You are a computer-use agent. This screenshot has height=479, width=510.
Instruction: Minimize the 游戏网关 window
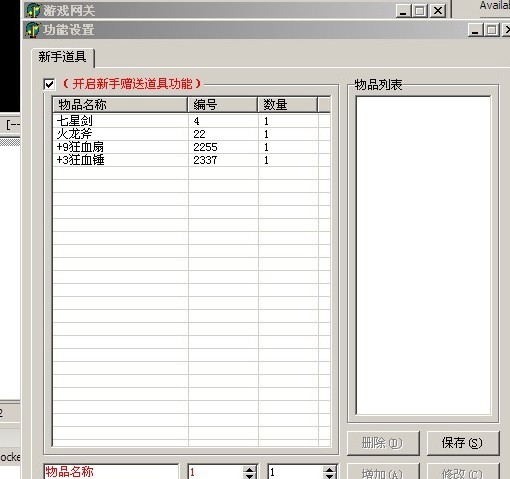point(403,11)
